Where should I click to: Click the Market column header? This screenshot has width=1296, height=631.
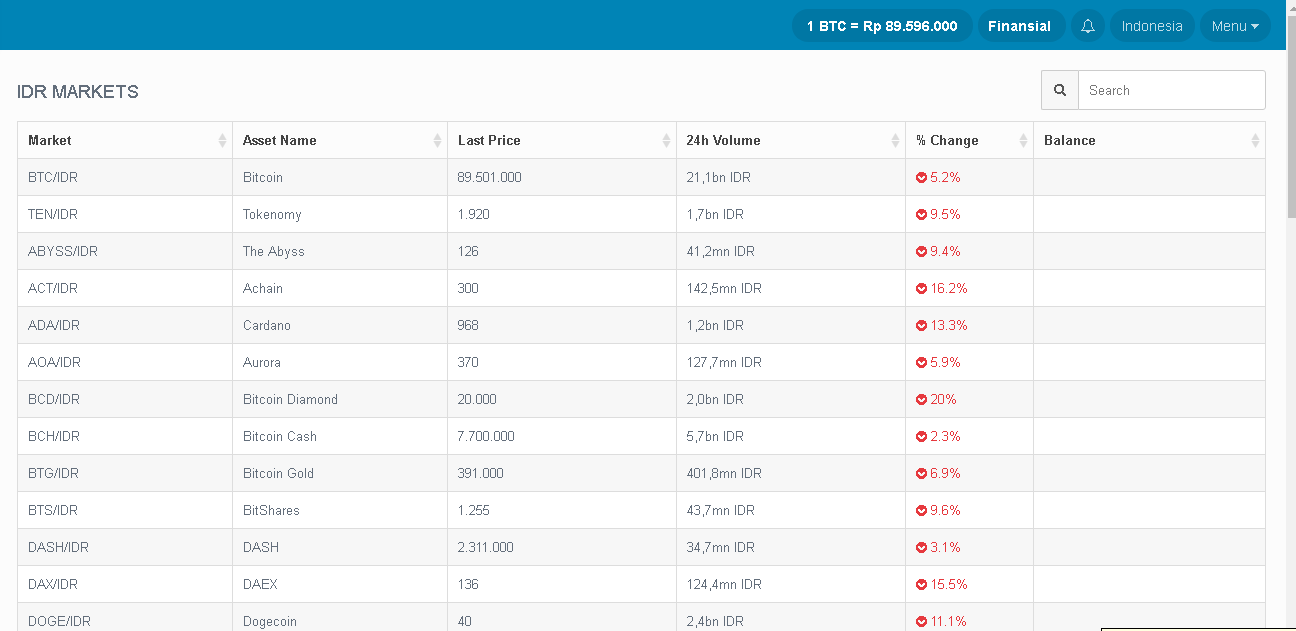click(x=125, y=140)
